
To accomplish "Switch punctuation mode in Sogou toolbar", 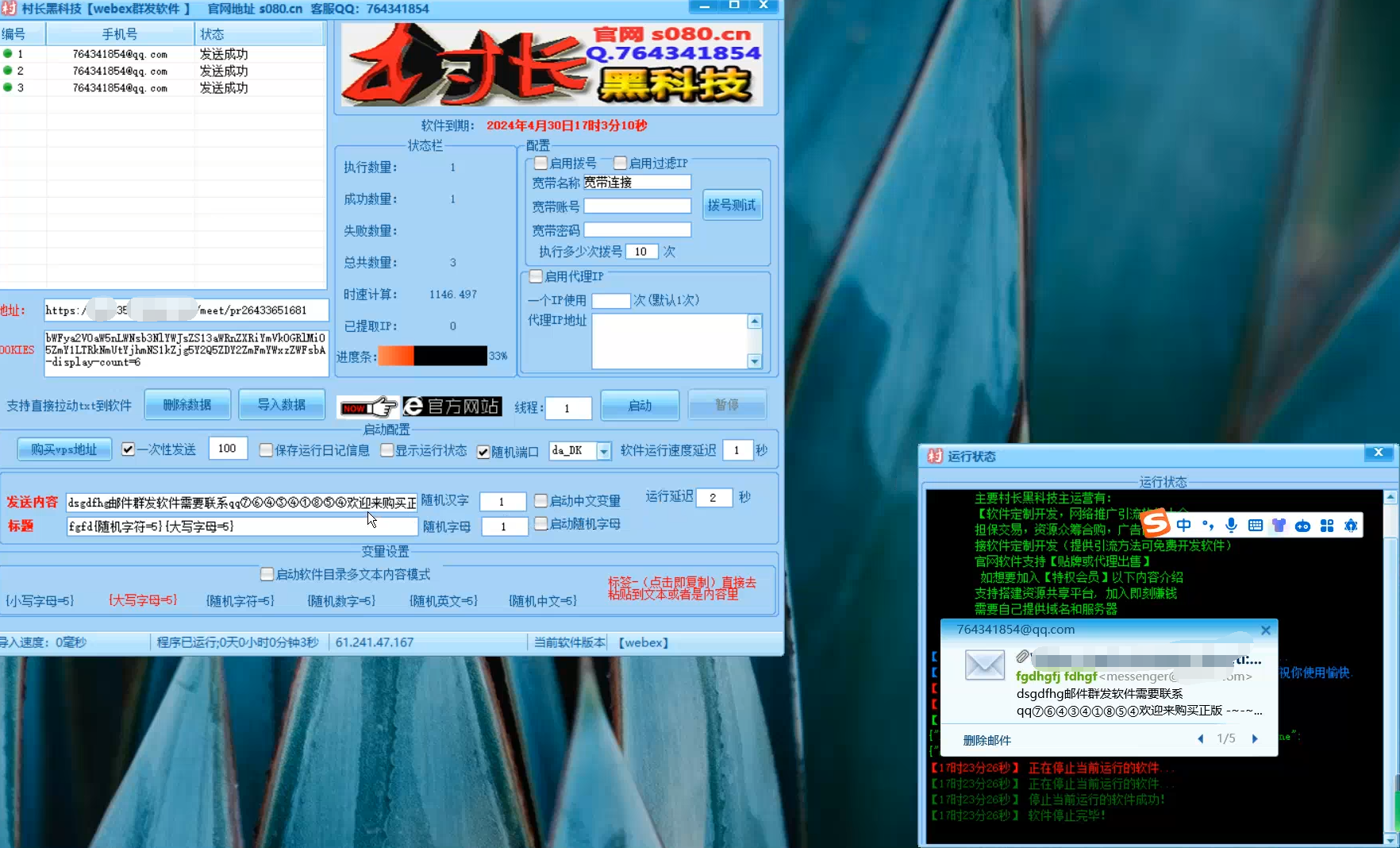I will tap(1208, 525).
